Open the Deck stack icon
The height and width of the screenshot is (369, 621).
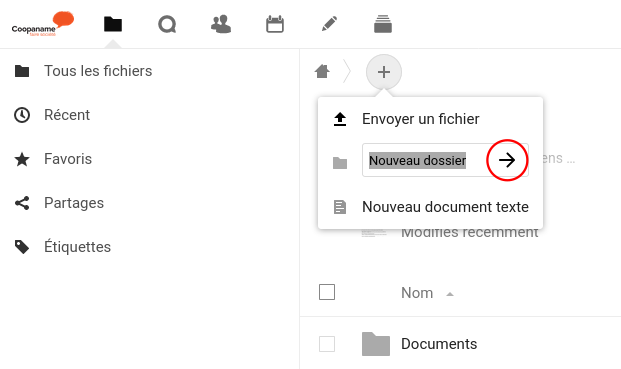click(383, 24)
